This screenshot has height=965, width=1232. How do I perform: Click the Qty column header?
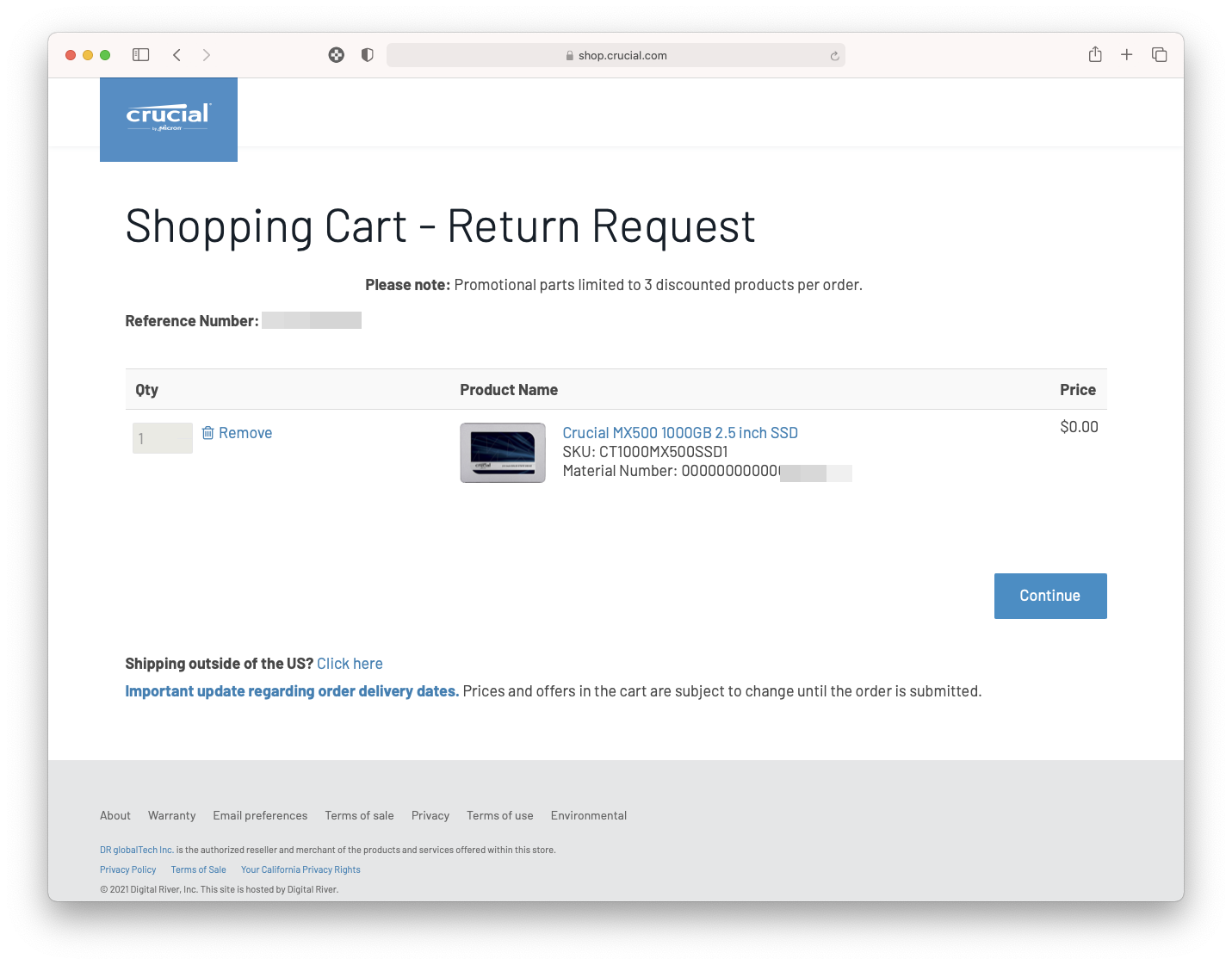tap(147, 390)
